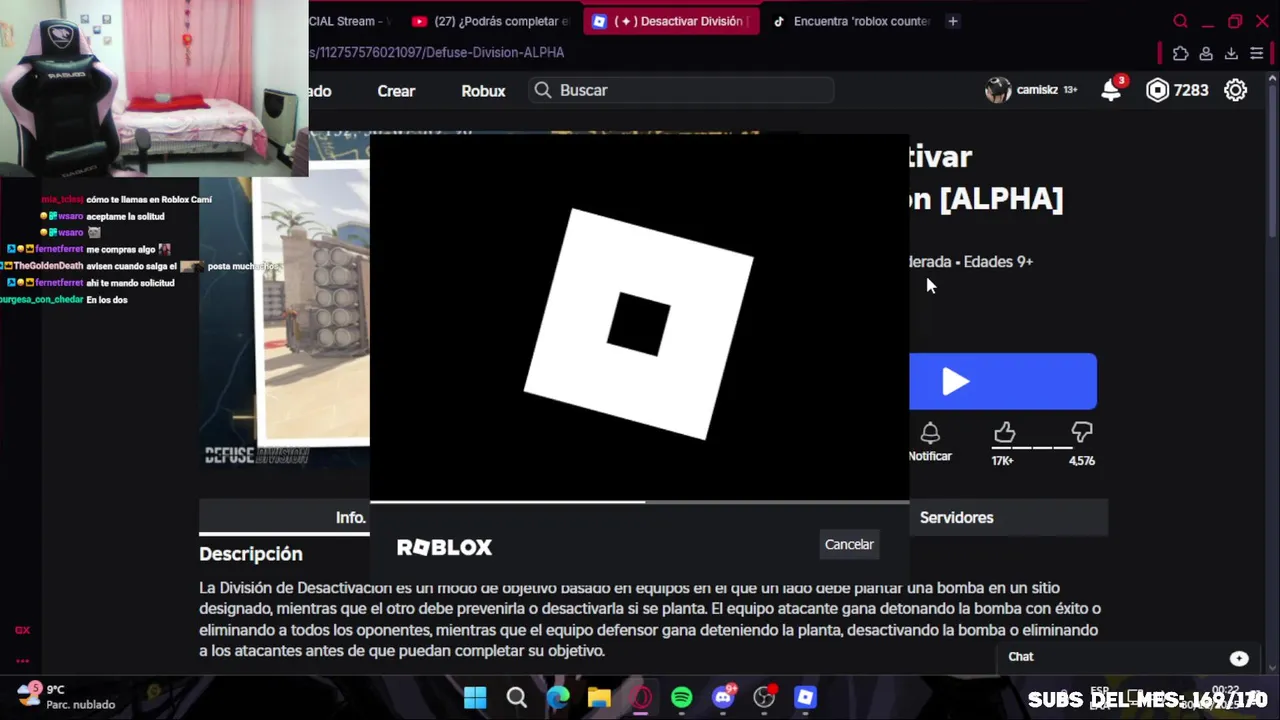Switch to the Info. tab
The width and height of the screenshot is (1280, 720).
351,517
